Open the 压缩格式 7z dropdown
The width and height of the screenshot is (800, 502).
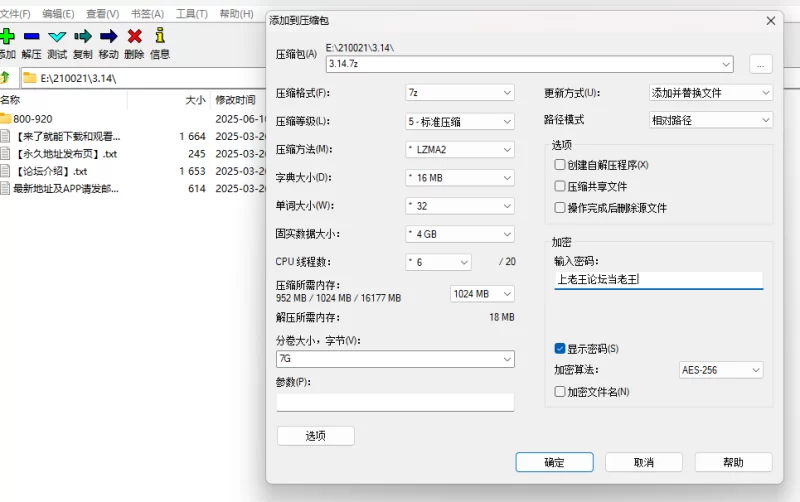click(x=460, y=93)
